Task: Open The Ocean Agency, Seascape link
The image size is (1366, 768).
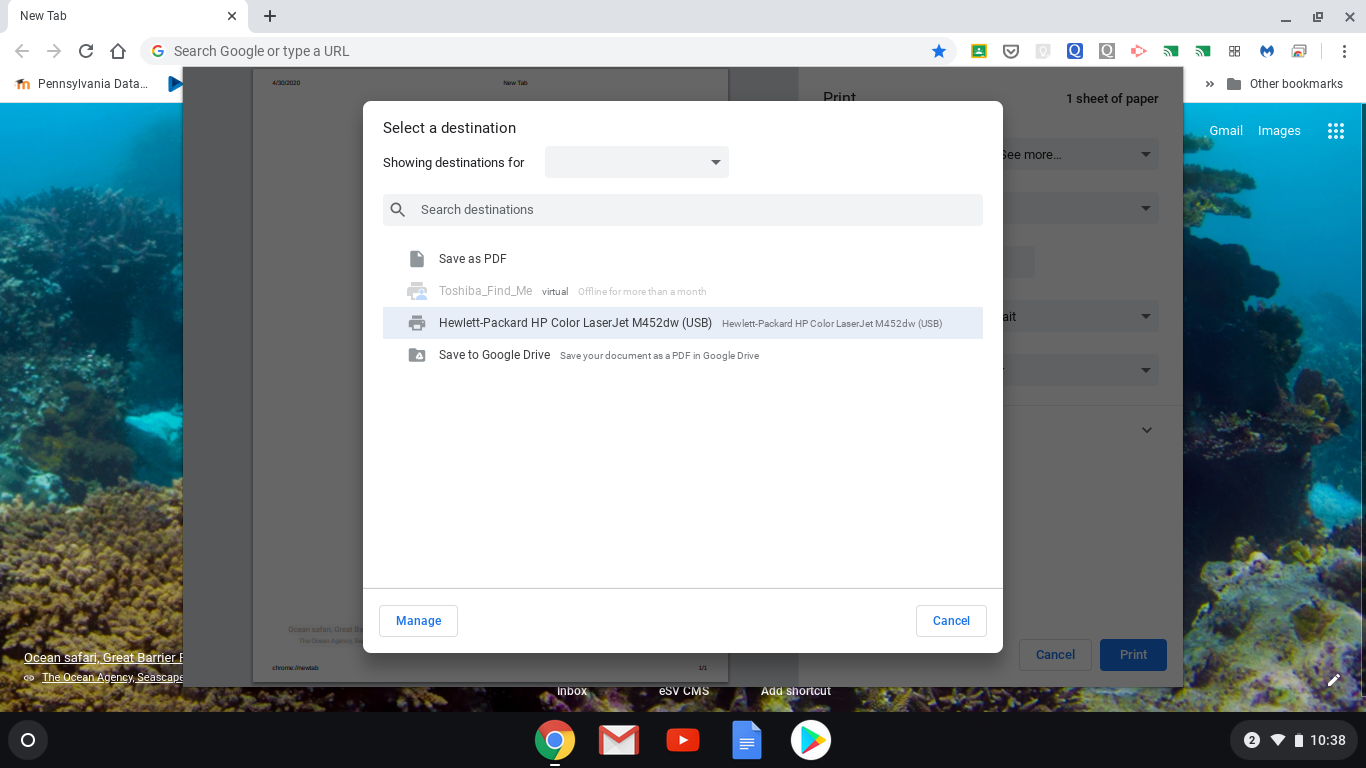Action: click(x=112, y=678)
